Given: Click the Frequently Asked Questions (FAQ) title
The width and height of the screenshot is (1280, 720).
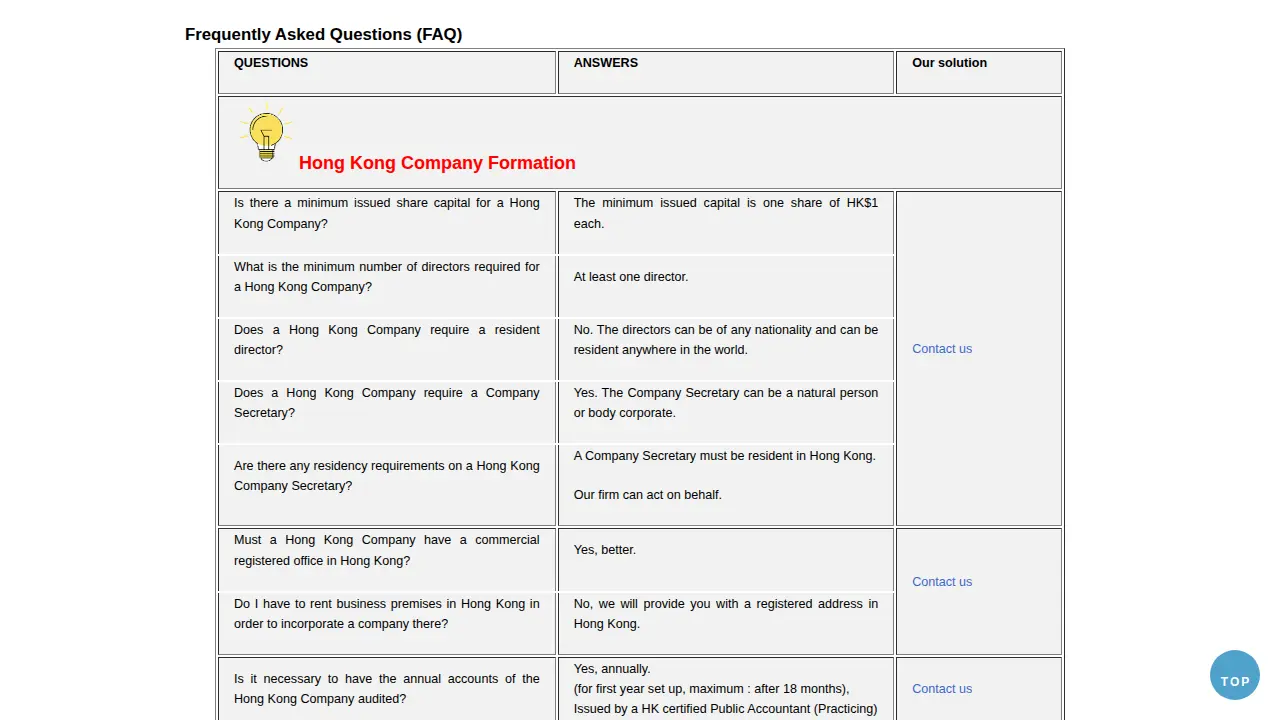Looking at the screenshot, I should click(323, 34).
